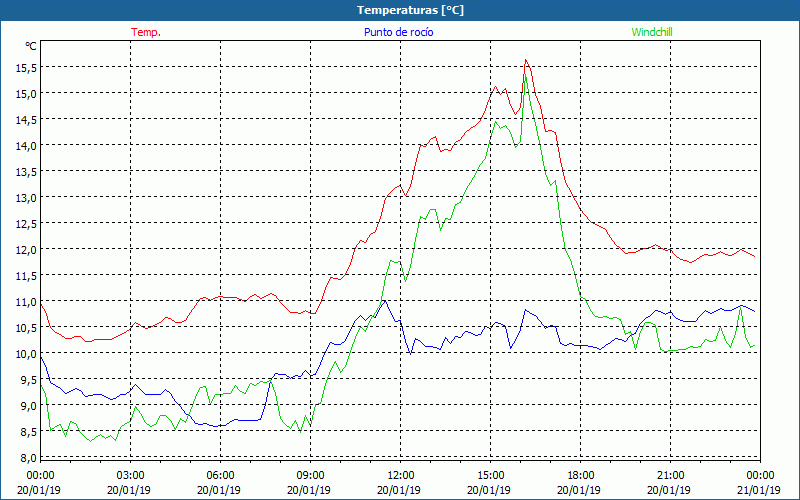Click the 'Temperaturas [°C]' chart title

[x=410, y=10]
